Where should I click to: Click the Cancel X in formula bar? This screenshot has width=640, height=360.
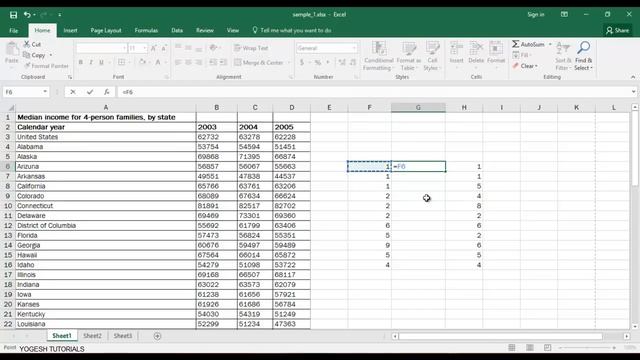pos(73,92)
